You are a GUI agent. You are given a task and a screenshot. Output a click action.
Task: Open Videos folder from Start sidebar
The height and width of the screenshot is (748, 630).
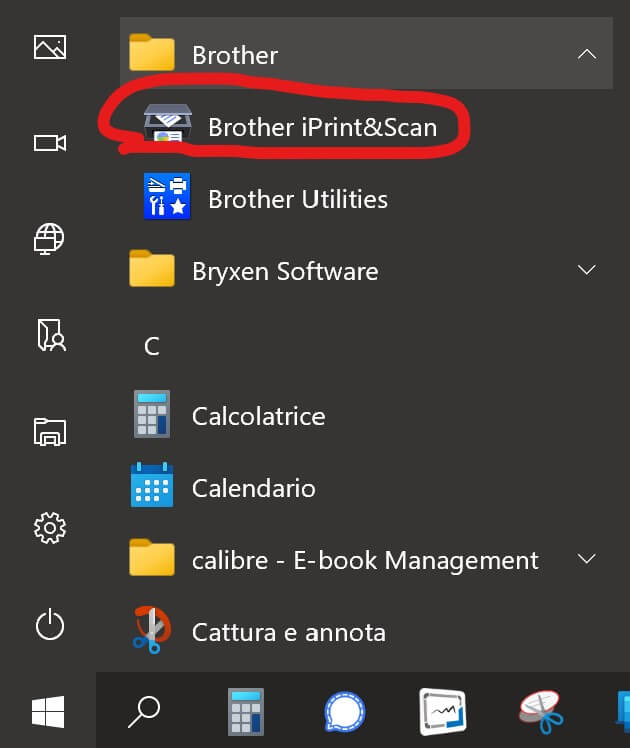coord(49,143)
